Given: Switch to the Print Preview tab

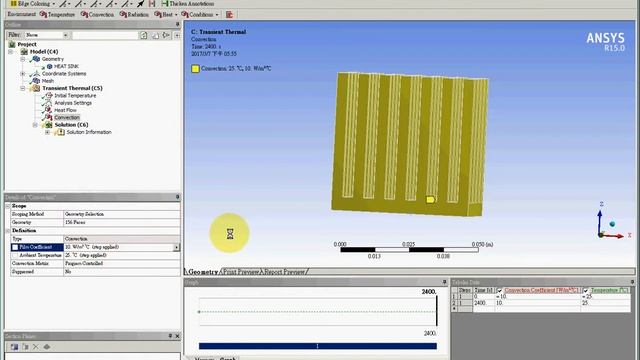Looking at the screenshot, I should click(x=241, y=272).
